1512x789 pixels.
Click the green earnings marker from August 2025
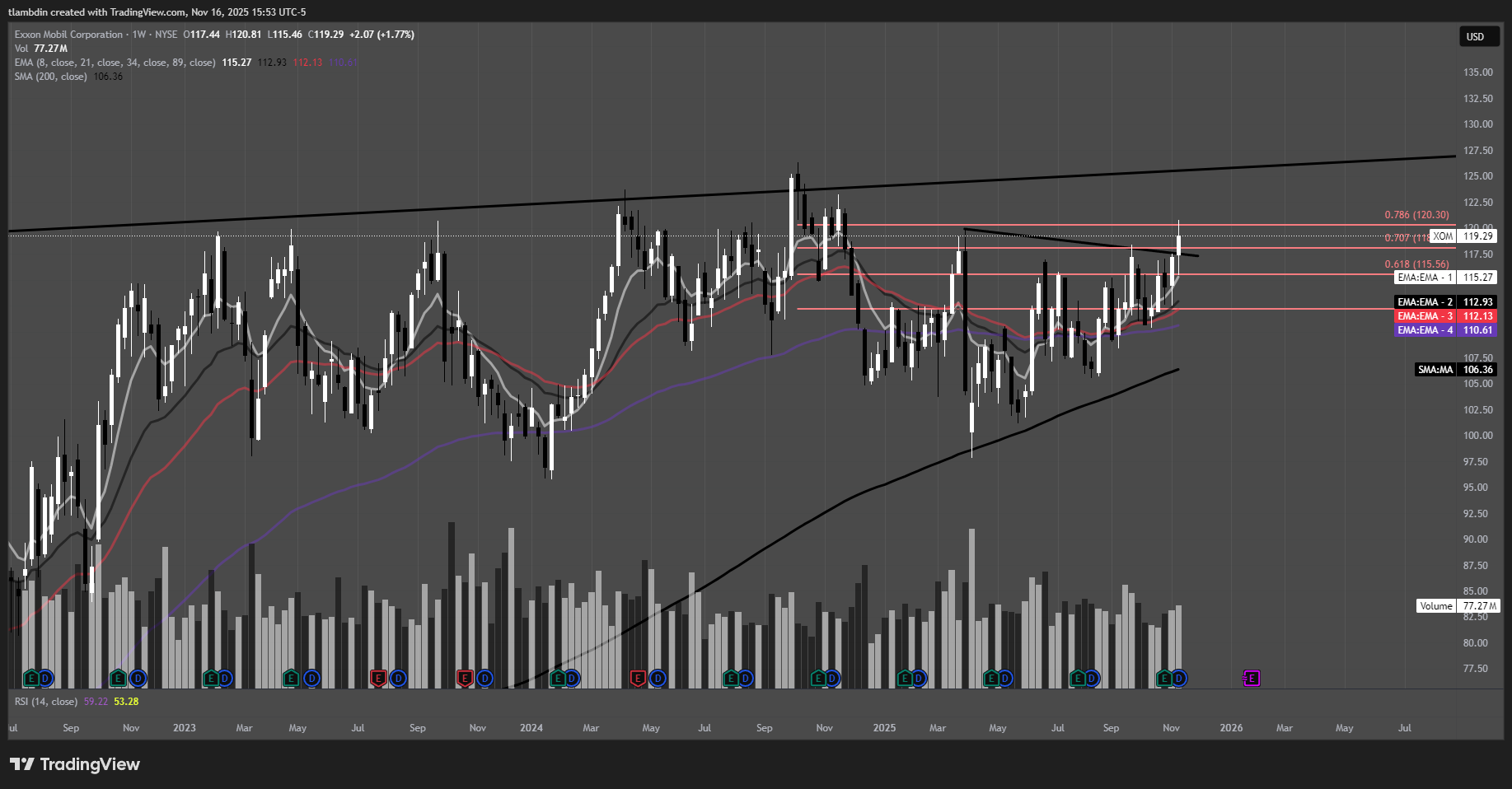(1078, 679)
